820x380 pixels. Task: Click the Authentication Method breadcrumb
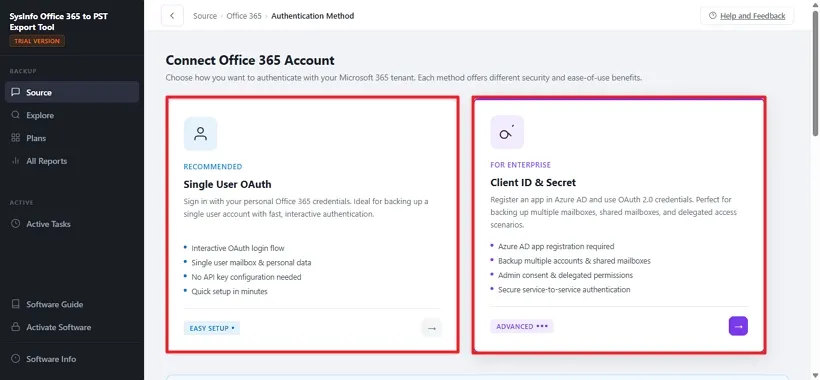(313, 16)
